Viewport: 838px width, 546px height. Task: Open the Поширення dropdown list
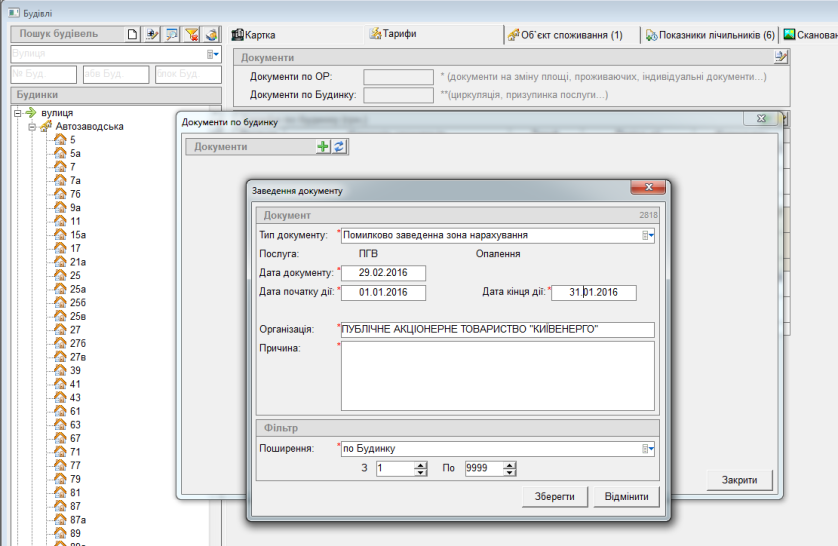[x=648, y=449]
